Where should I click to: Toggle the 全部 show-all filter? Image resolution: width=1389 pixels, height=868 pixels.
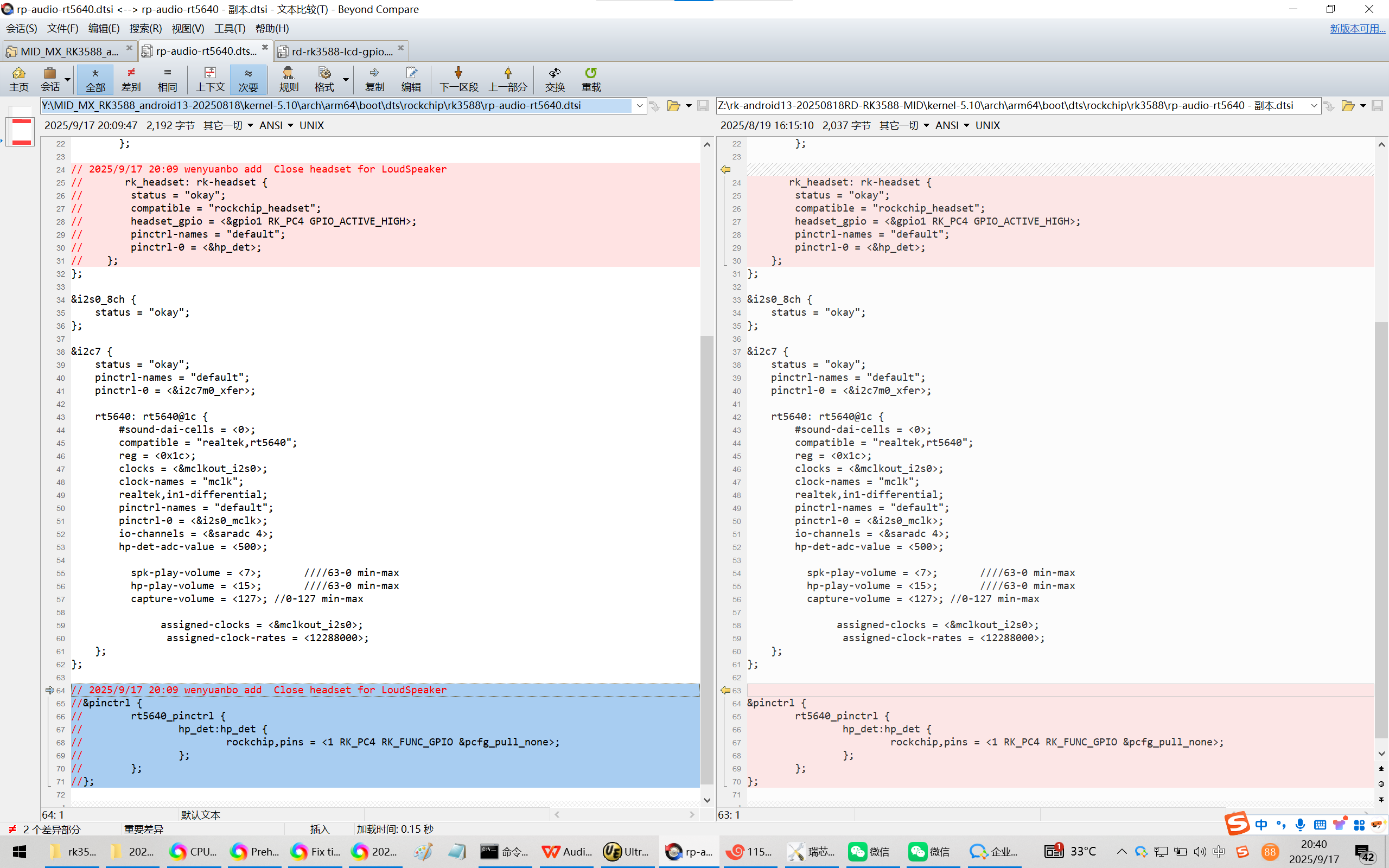coord(95,79)
